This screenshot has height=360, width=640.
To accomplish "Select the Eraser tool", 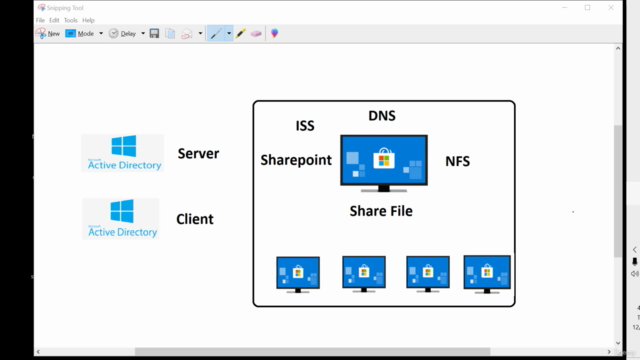I will tap(256, 33).
